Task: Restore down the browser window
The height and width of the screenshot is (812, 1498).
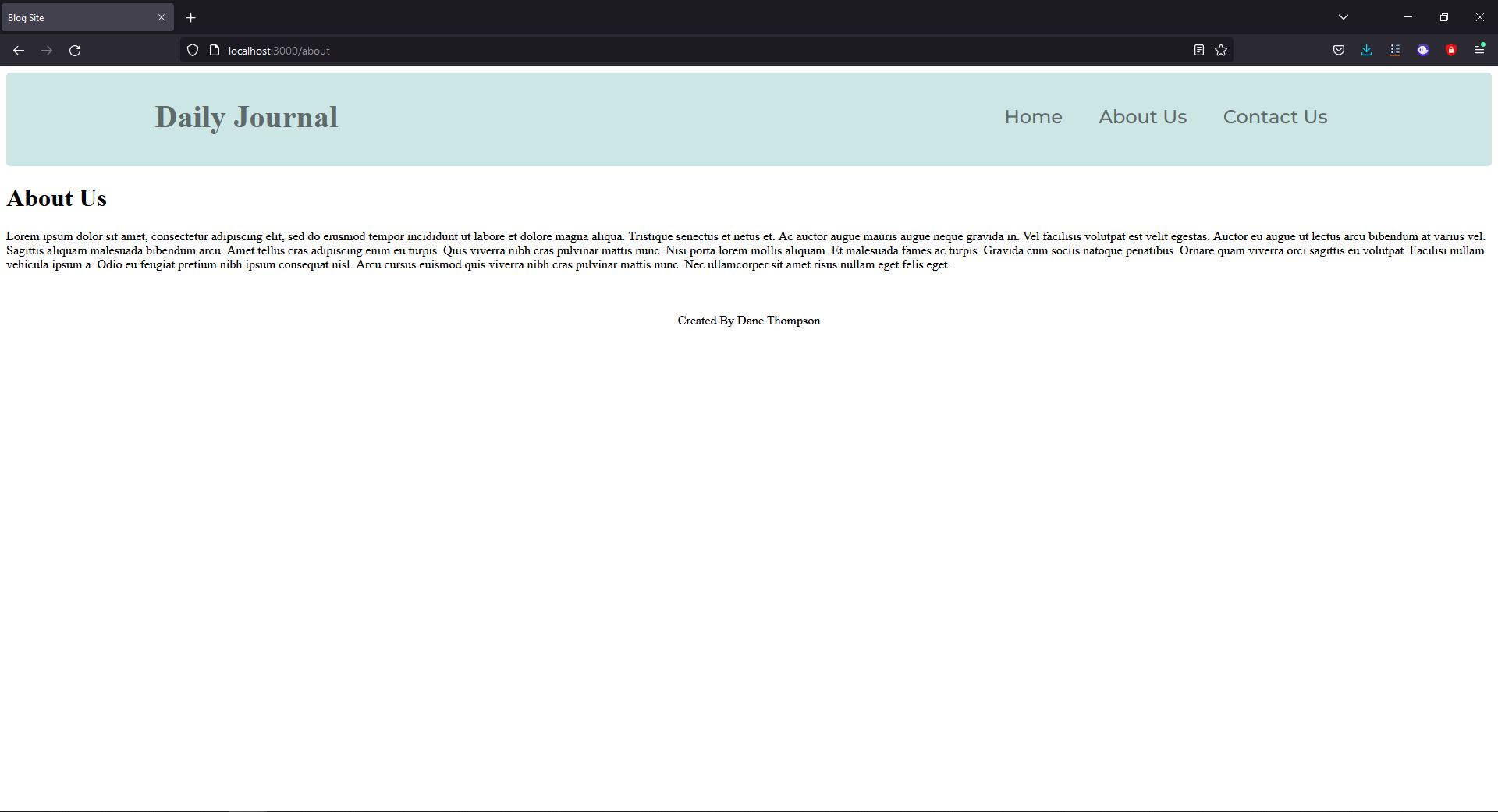Action: (1444, 17)
